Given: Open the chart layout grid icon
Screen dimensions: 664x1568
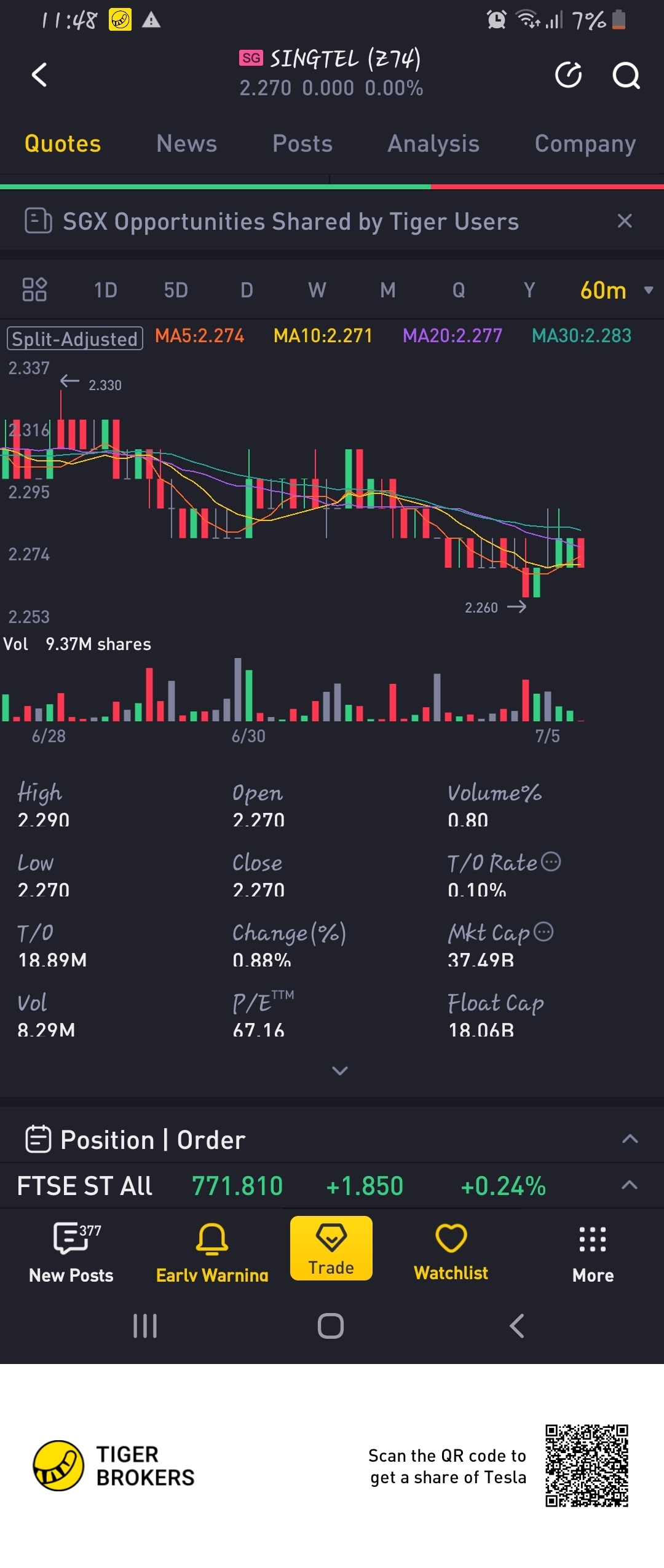Looking at the screenshot, I should coord(34,289).
